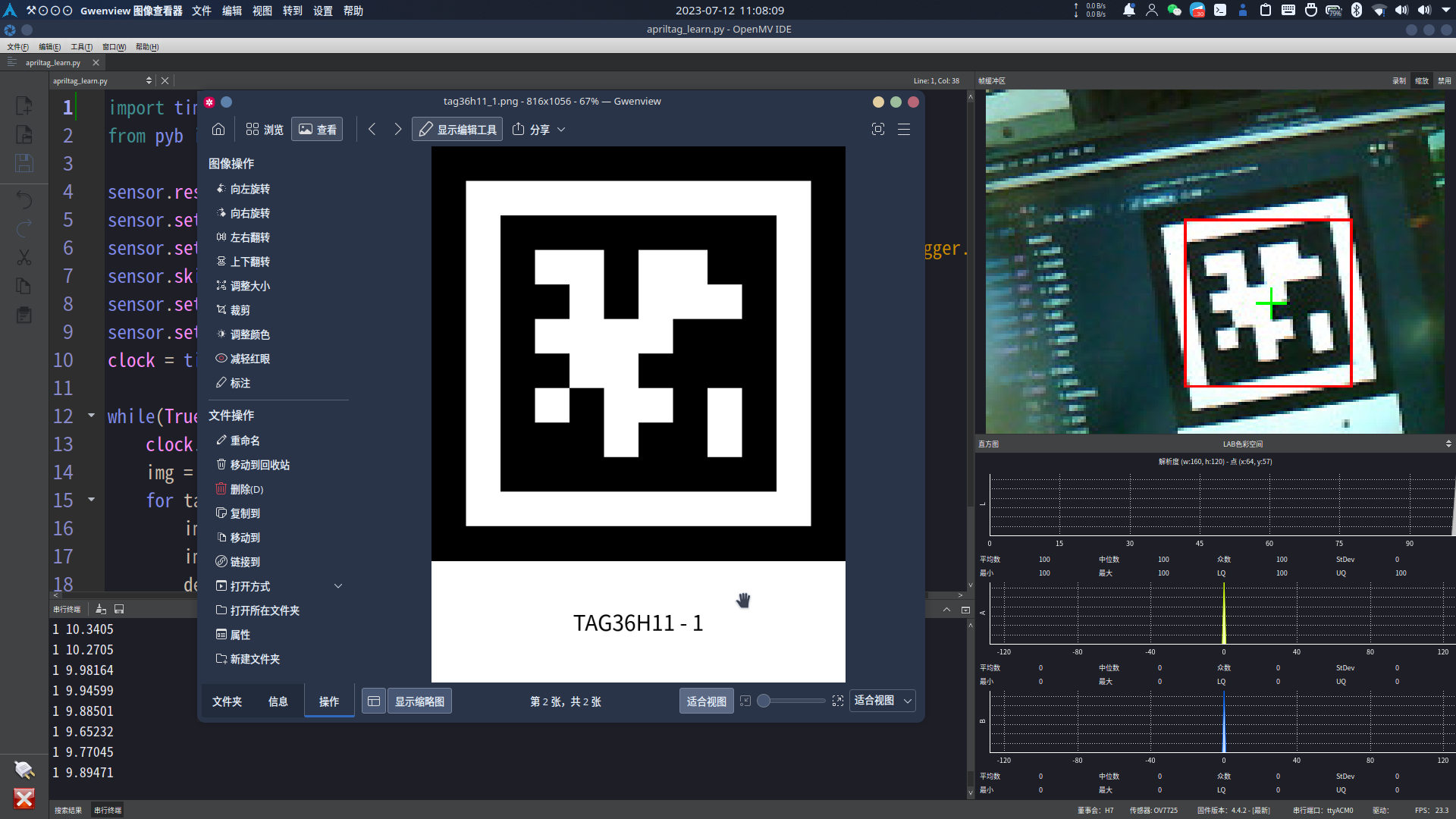Viewport: 1456px width, 819px height.
Task: Select the crop tool (裁剪)
Action: point(233,310)
